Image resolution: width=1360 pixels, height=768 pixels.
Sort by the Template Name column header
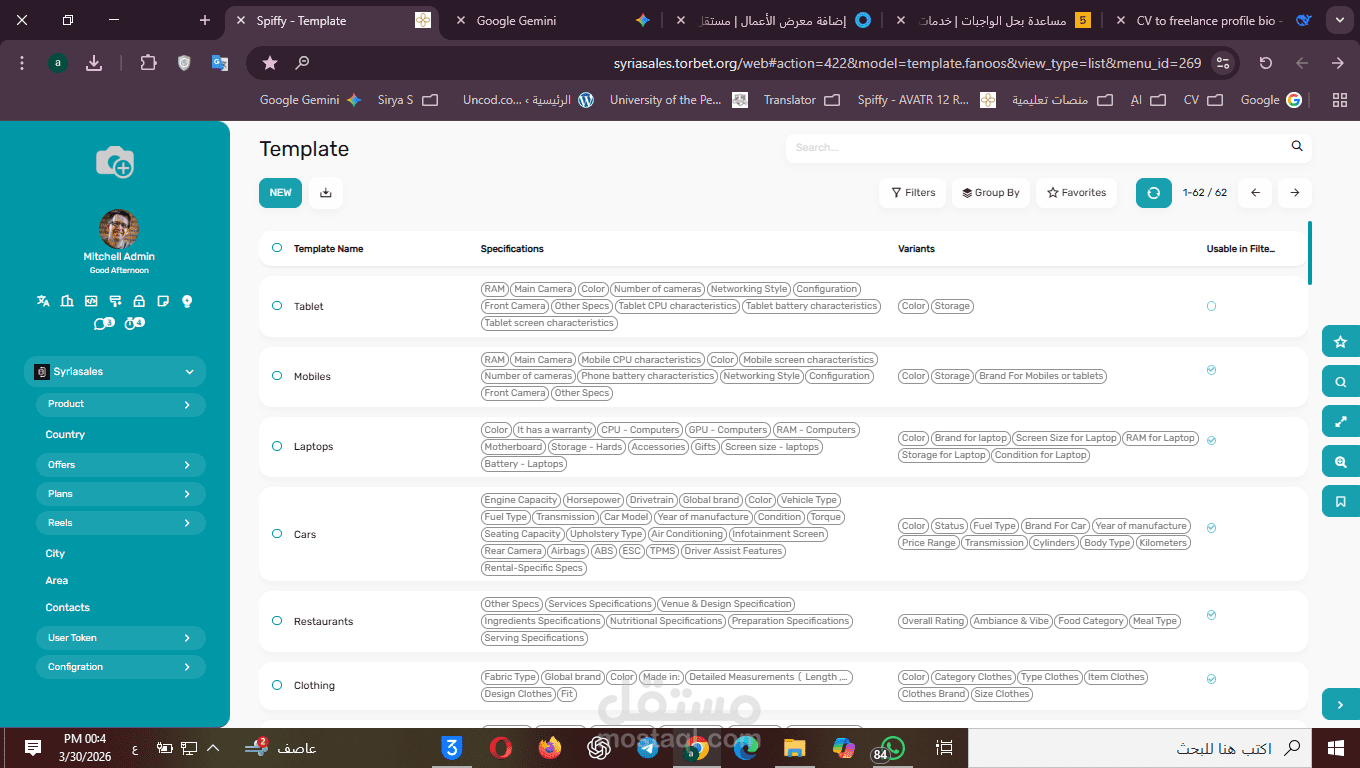click(x=329, y=248)
